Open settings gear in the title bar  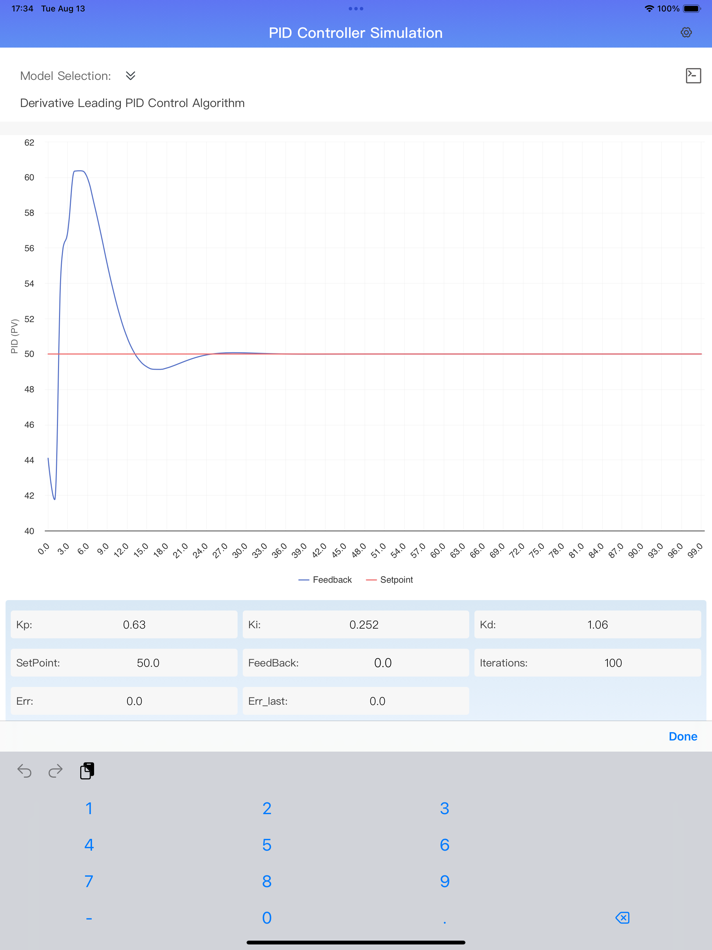point(686,33)
